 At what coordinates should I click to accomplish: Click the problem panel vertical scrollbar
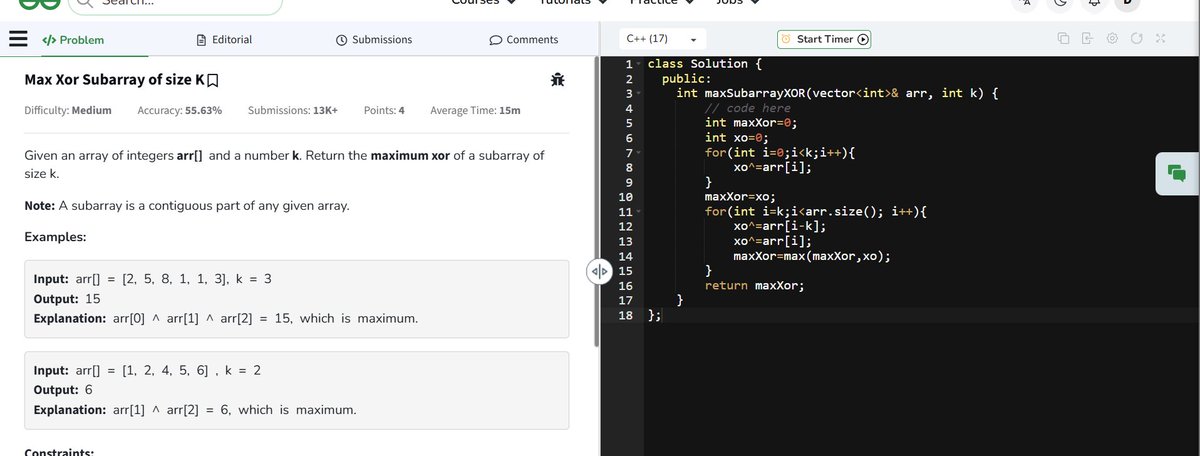(596, 201)
